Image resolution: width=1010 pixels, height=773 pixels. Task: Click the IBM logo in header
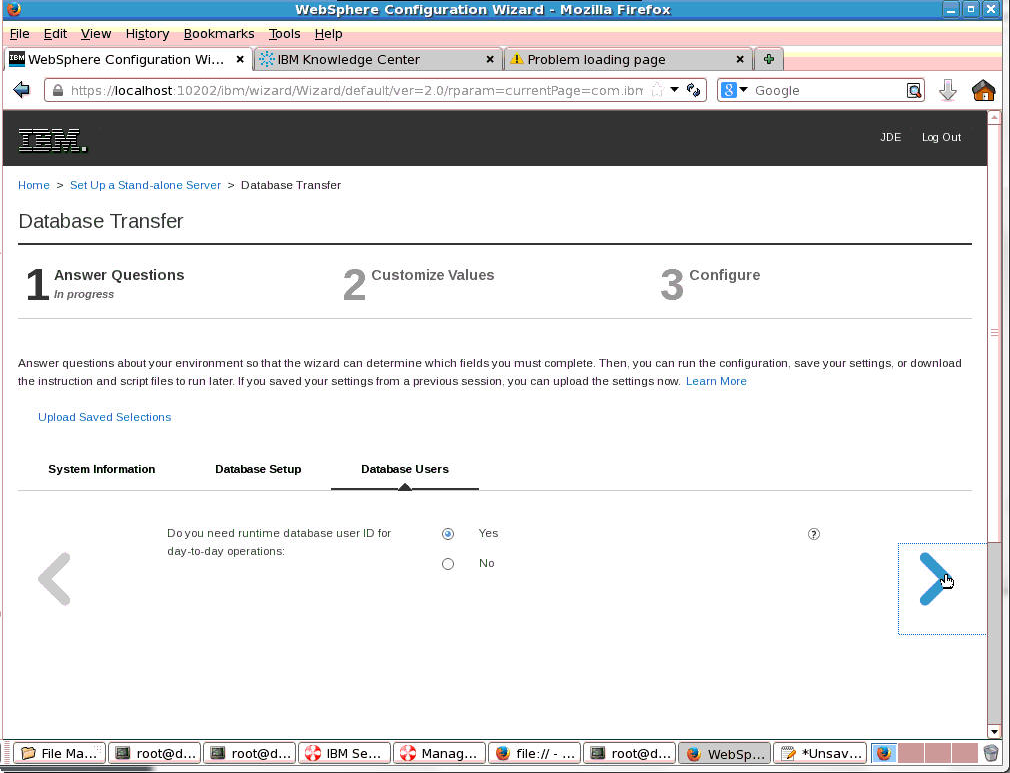[x=52, y=140]
